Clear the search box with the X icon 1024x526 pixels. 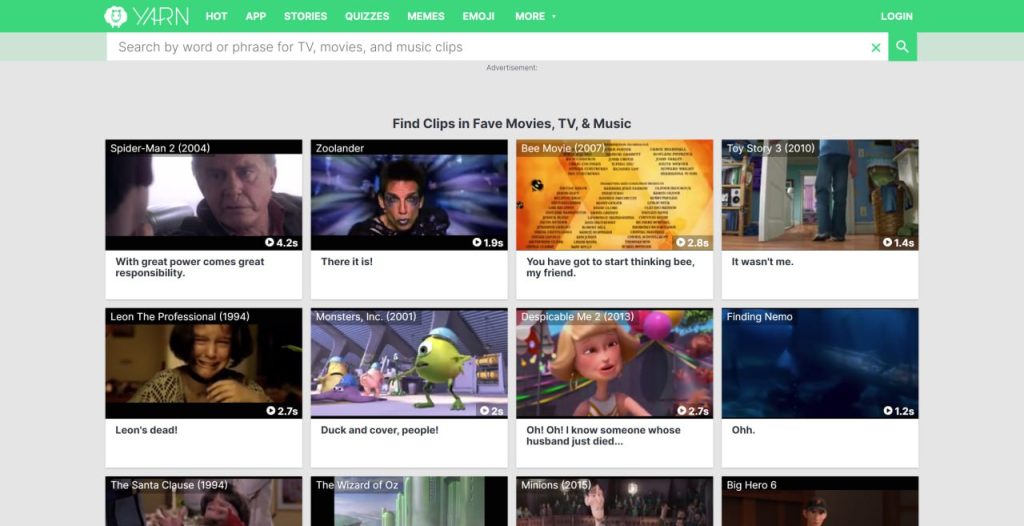[876, 47]
